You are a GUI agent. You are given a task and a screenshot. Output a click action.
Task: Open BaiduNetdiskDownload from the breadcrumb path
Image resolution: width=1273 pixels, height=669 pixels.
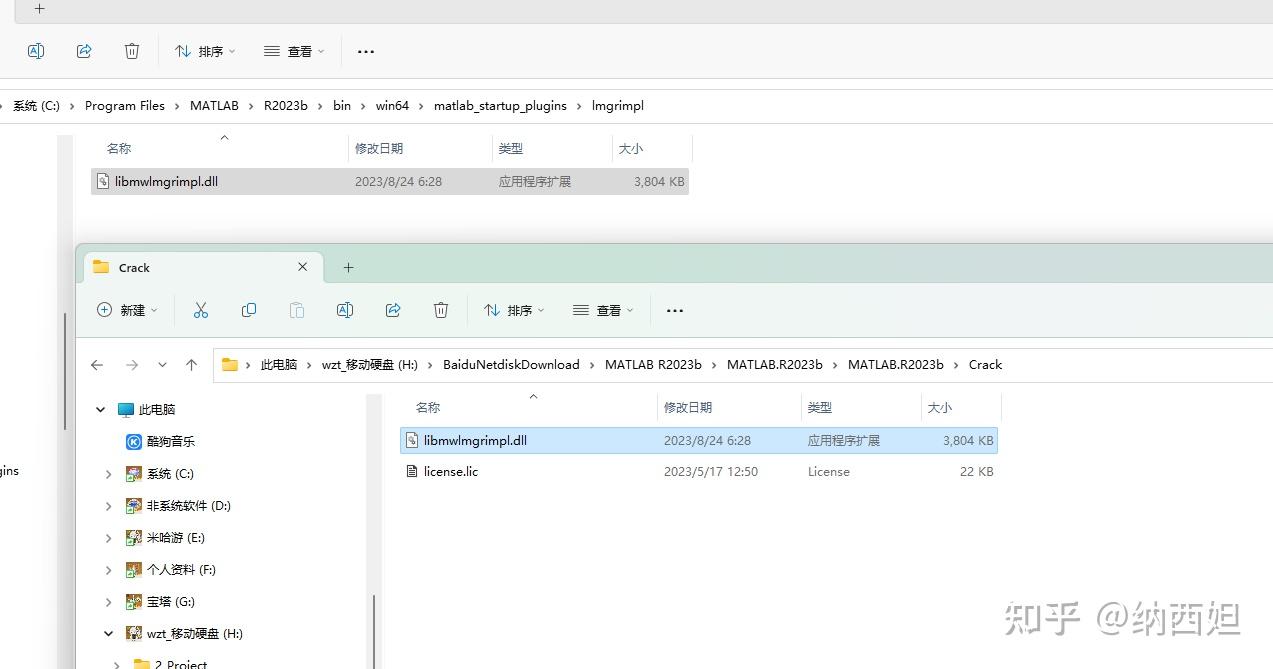click(511, 364)
